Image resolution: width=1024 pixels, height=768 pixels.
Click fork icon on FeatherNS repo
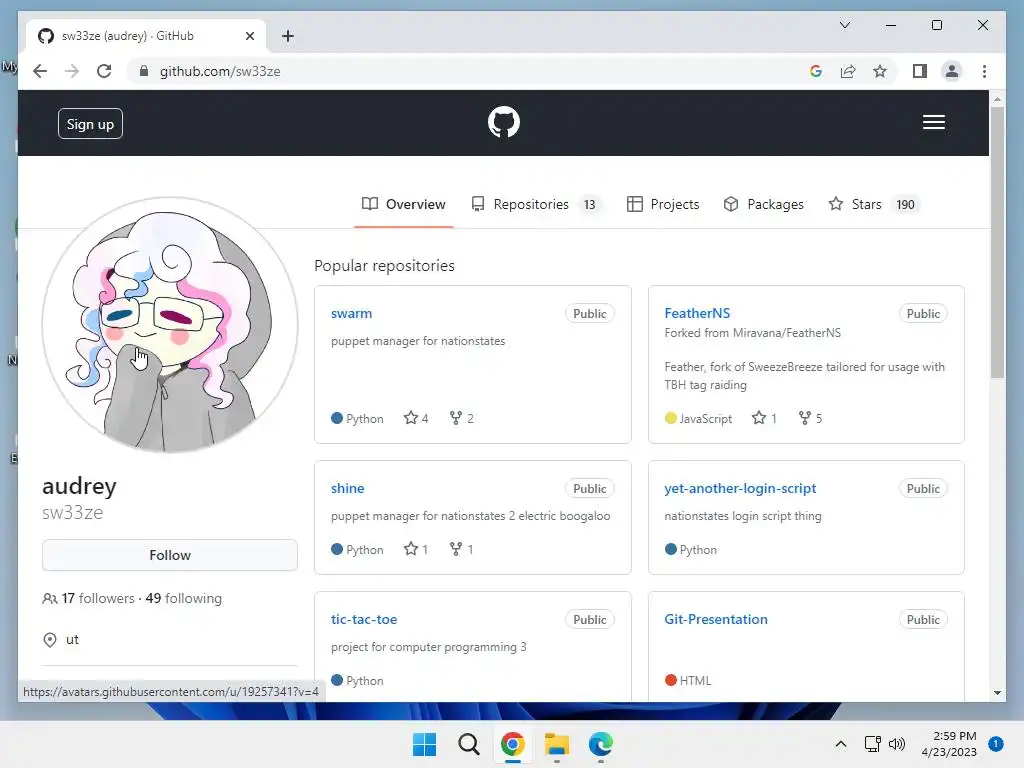coord(805,418)
